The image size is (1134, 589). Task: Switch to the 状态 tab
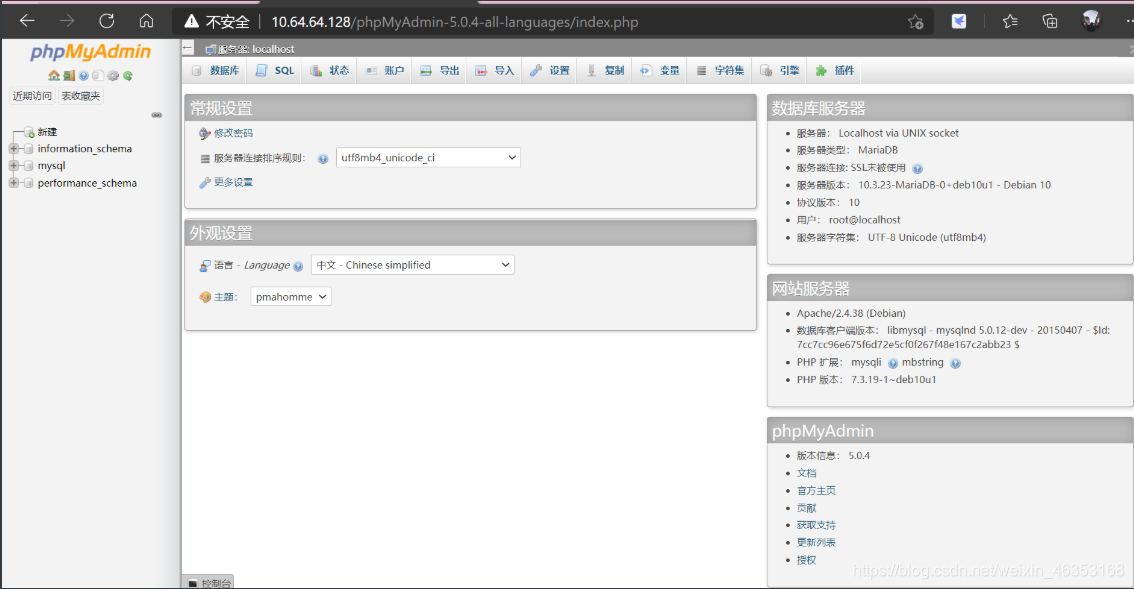(x=330, y=70)
